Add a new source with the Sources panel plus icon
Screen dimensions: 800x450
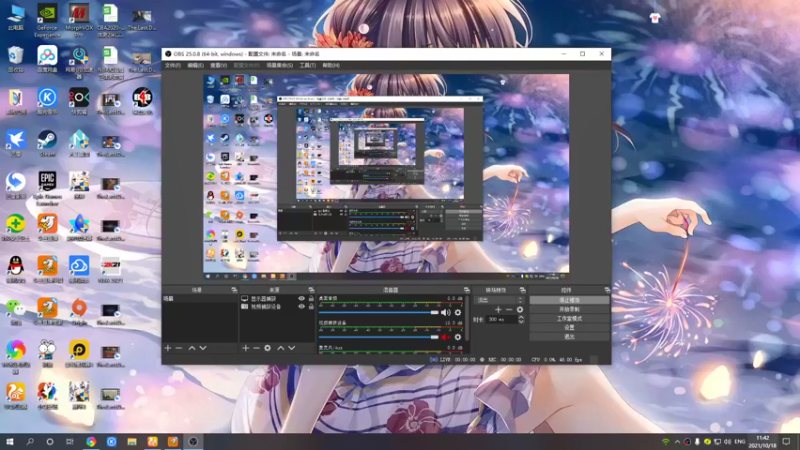click(x=245, y=348)
